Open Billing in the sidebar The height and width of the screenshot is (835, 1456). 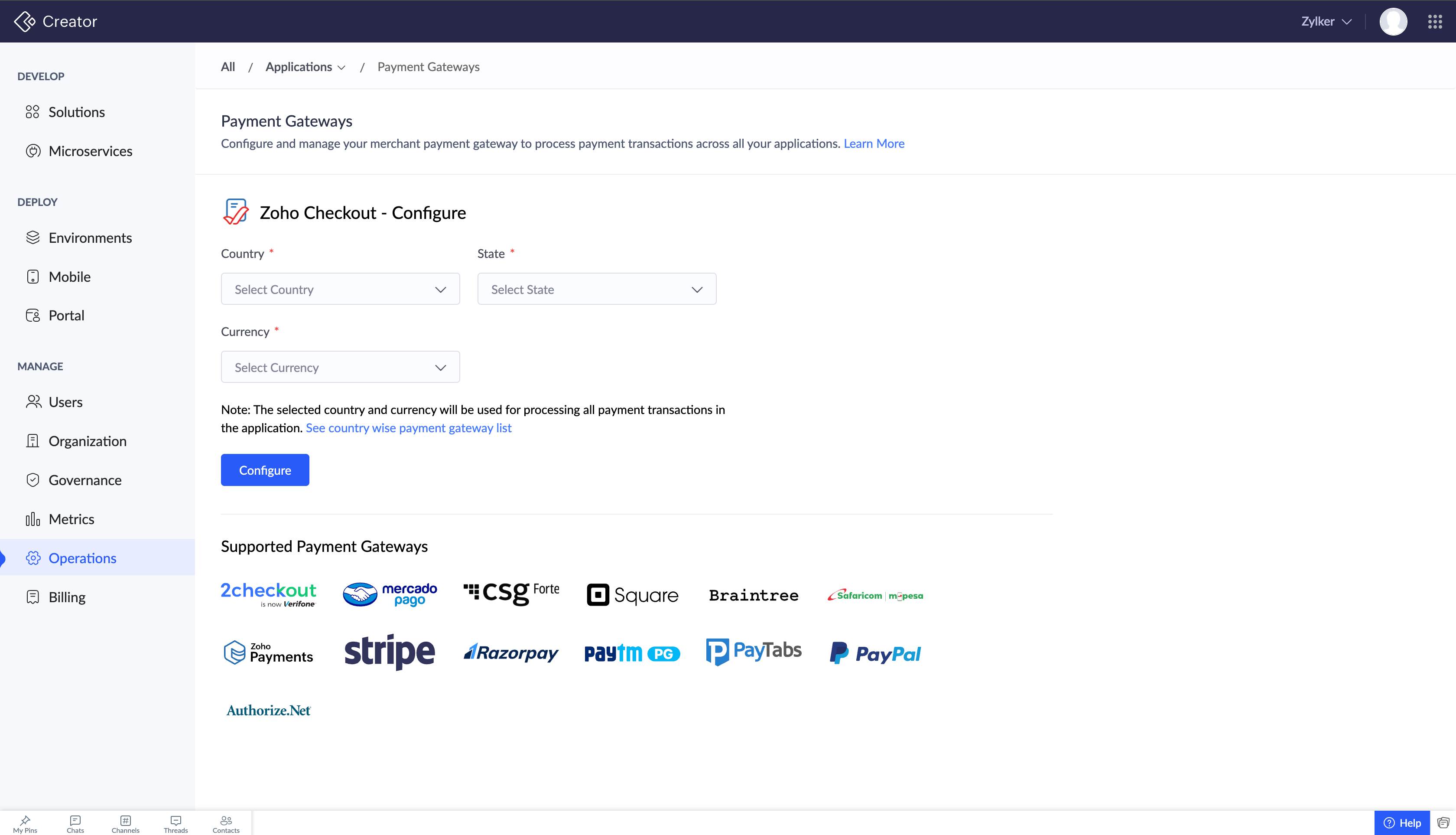(x=66, y=597)
